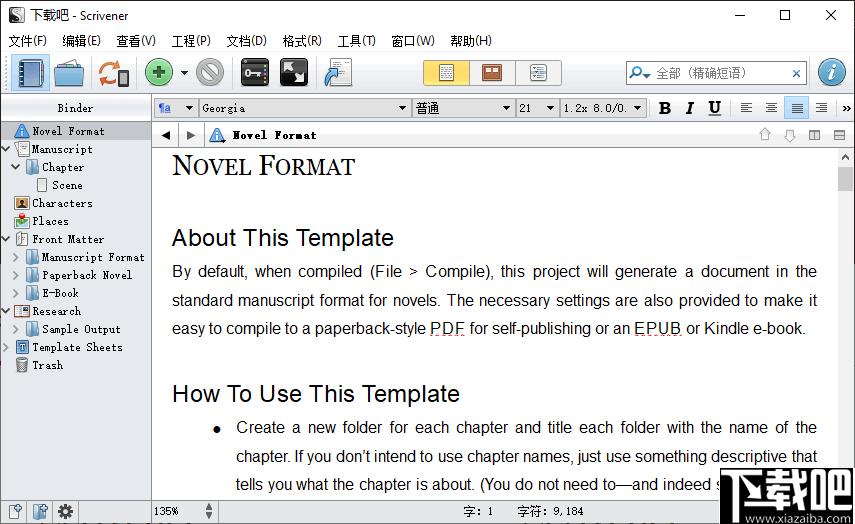Viewport: 855px width, 524px height.
Task: Switch to outliner view
Action: click(x=538, y=73)
